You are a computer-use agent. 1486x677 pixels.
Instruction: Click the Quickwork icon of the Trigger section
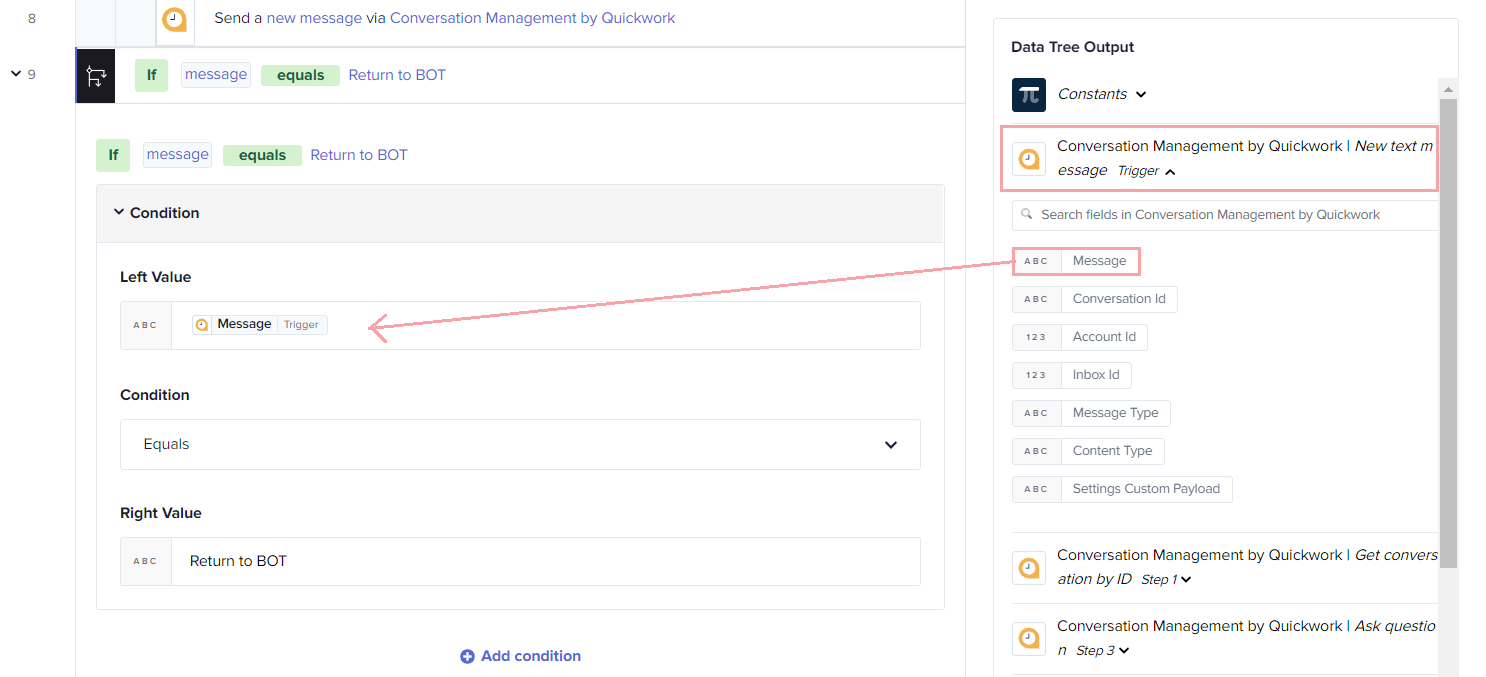(x=1029, y=159)
